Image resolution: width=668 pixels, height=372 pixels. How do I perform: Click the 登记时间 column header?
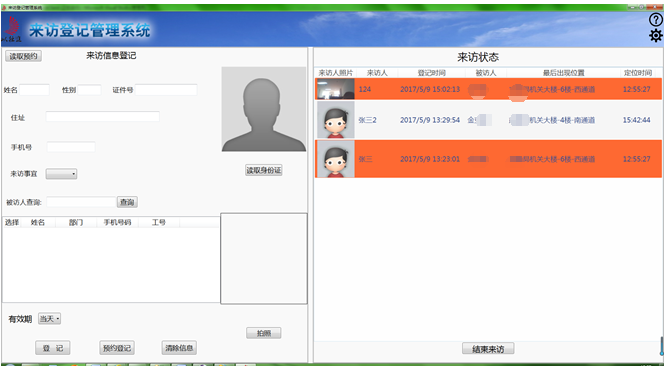(x=432, y=73)
